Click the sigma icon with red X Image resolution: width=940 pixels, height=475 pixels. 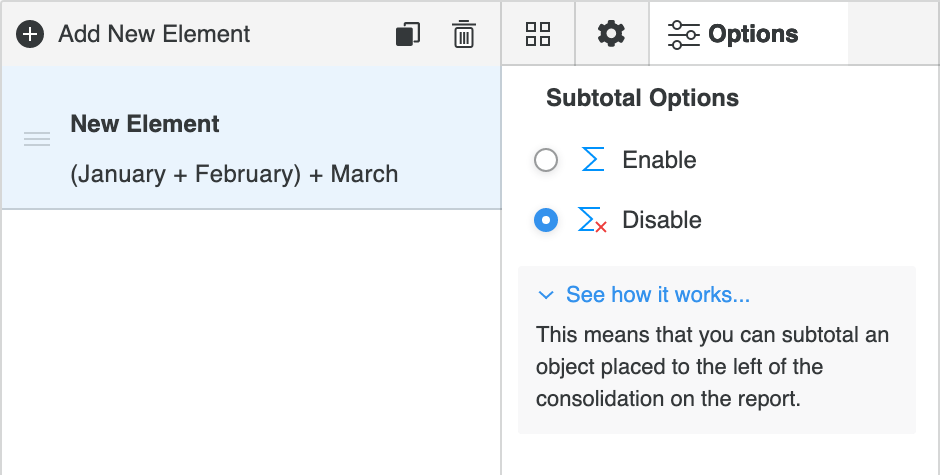tap(593, 221)
